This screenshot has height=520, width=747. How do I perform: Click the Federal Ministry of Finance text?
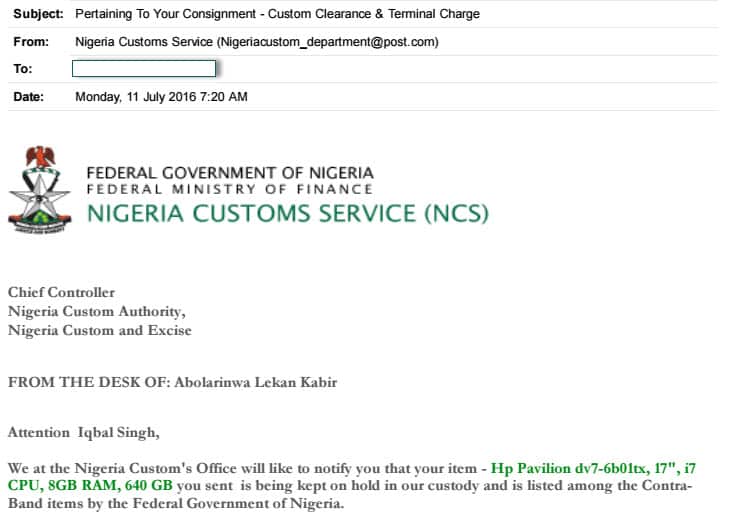229,189
